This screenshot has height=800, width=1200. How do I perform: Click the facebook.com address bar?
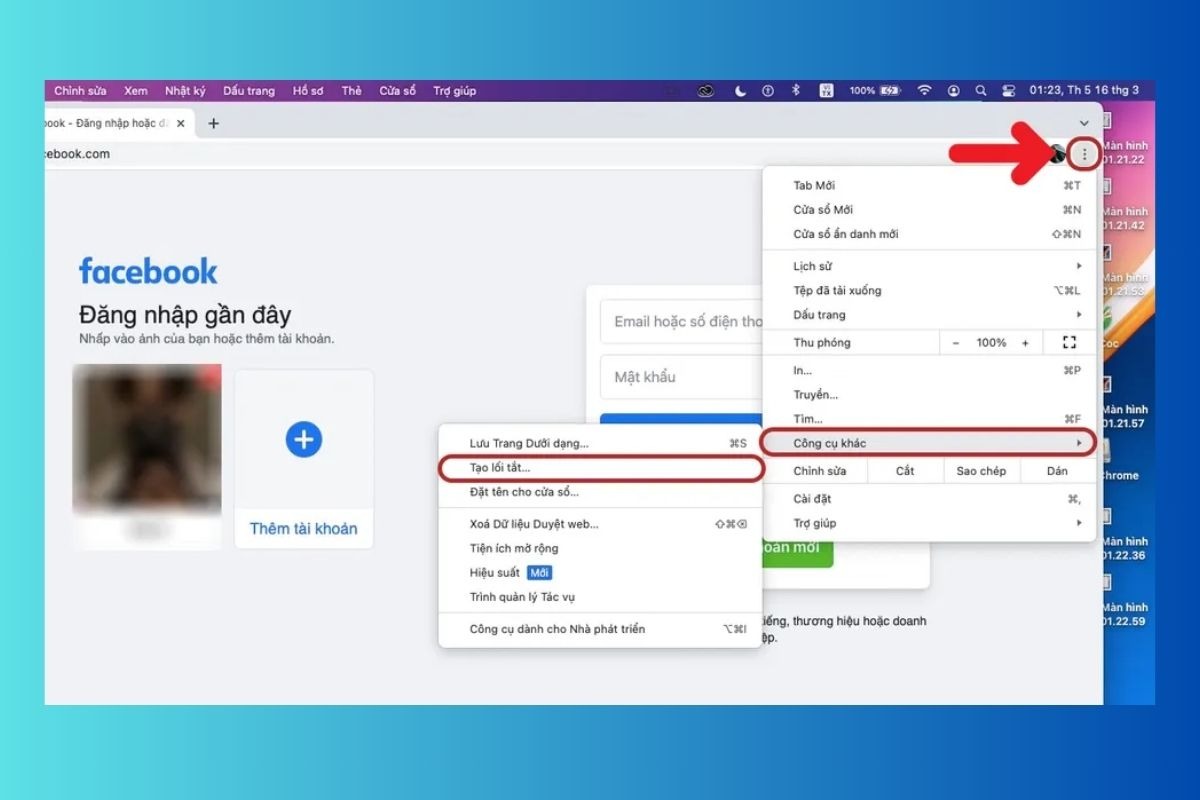click(500, 154)
